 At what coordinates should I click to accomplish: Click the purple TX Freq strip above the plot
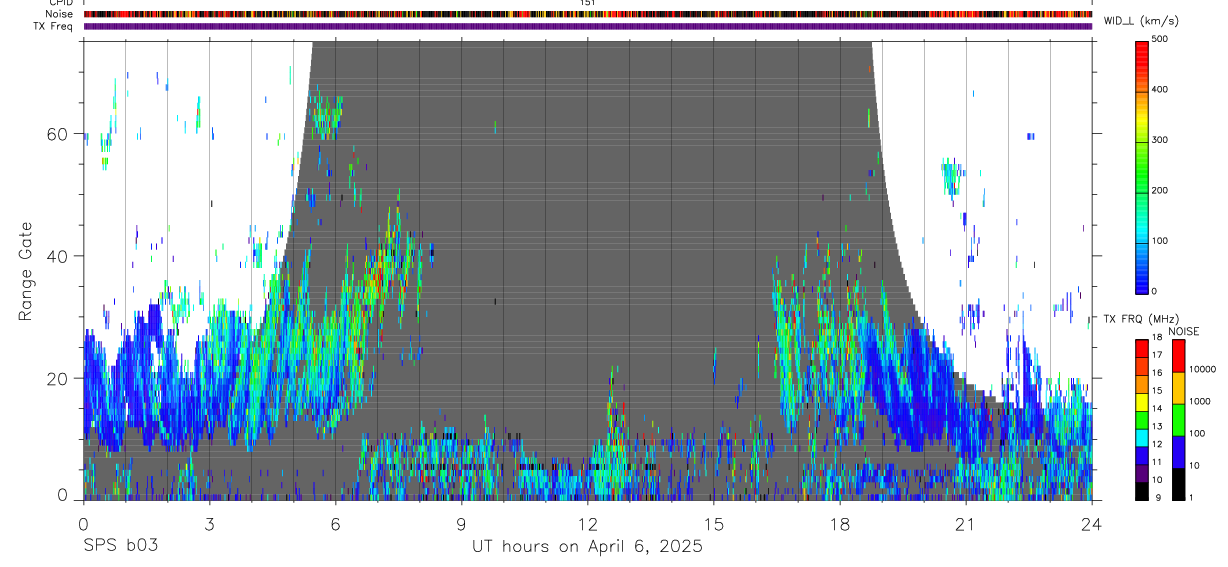click(588, 26)
